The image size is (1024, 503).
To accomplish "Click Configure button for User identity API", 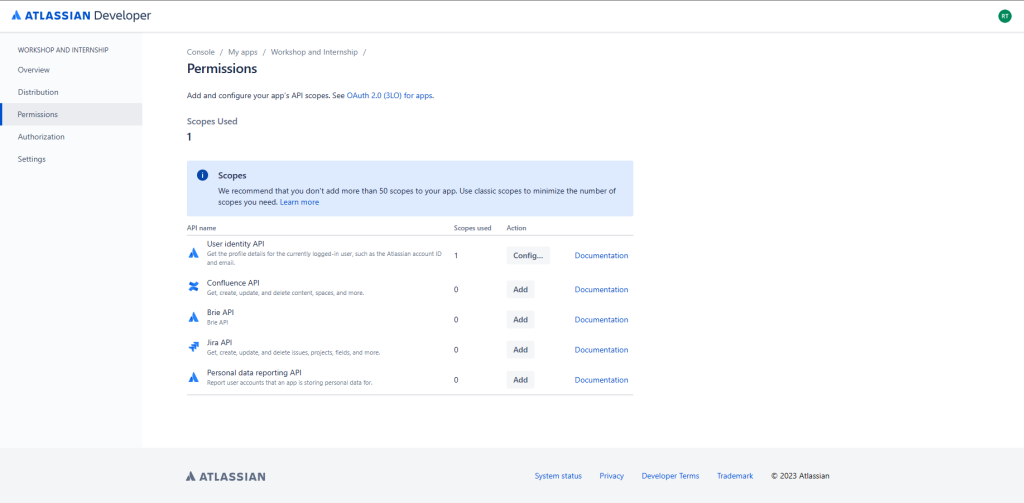I will (528, 255).
